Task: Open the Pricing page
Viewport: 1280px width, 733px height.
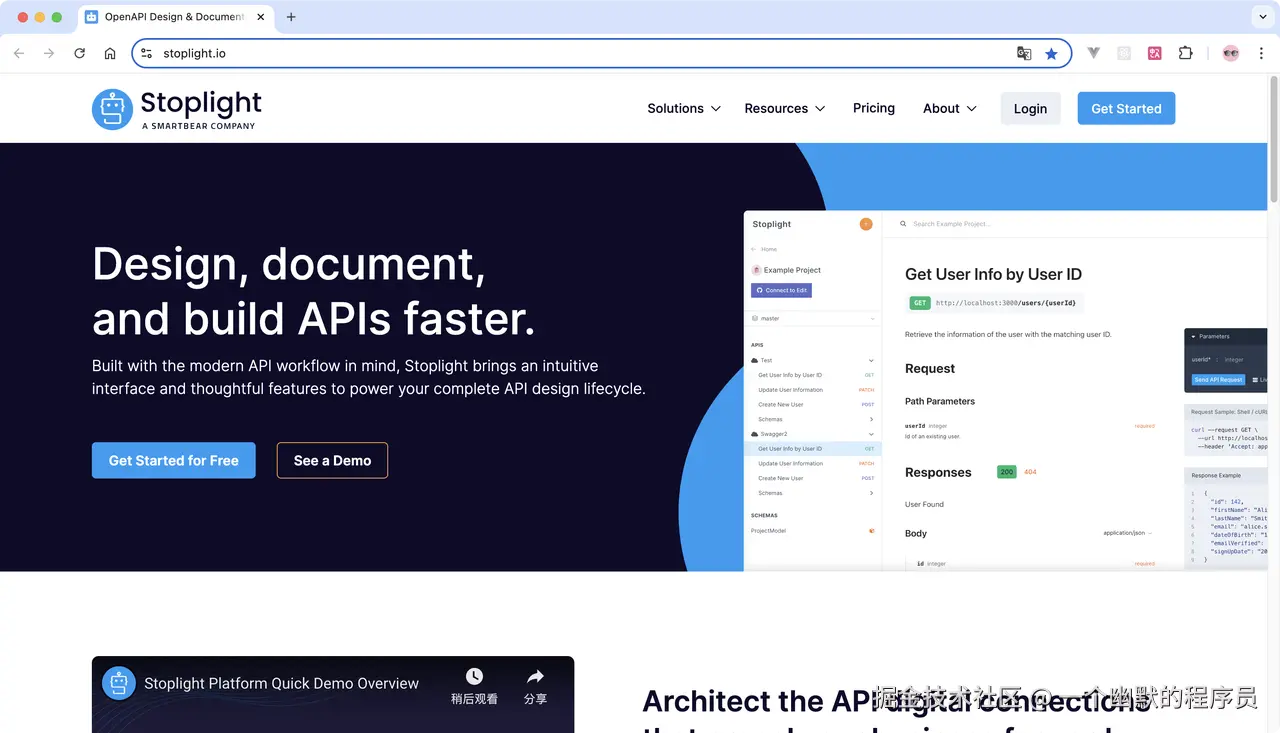Action: pyautogui.click(x=874, y=108)
